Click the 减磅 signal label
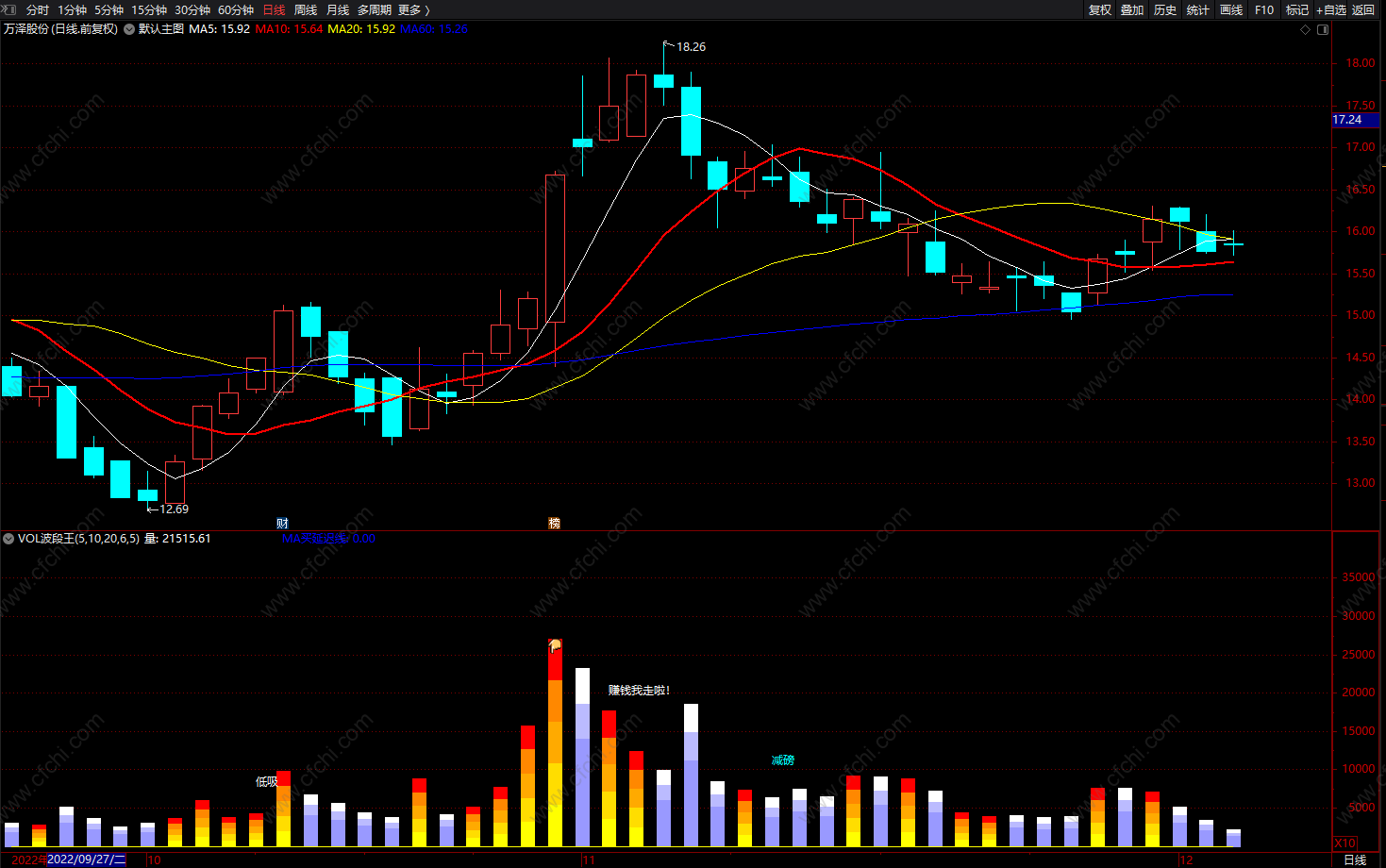 click(782, 760)
